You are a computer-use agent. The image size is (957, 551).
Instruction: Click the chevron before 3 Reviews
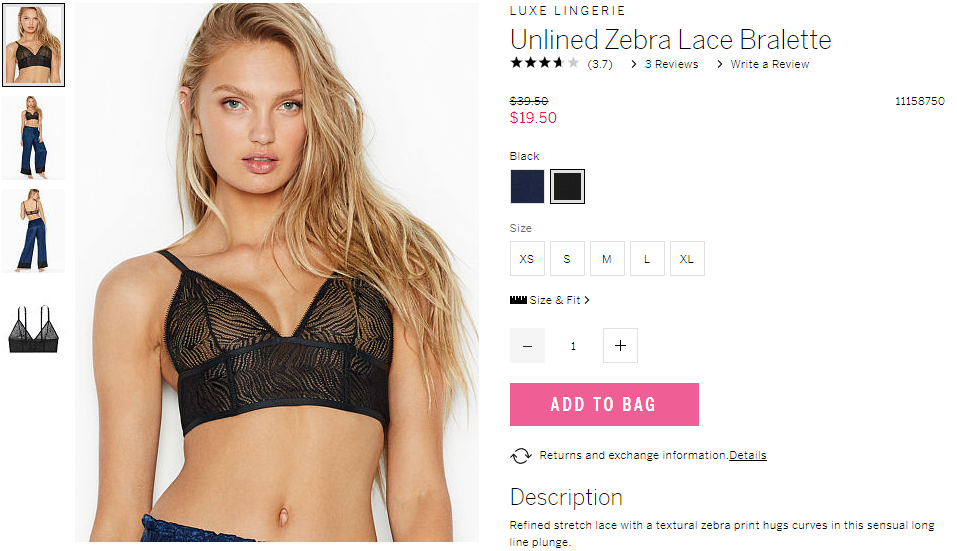point(634,64)
